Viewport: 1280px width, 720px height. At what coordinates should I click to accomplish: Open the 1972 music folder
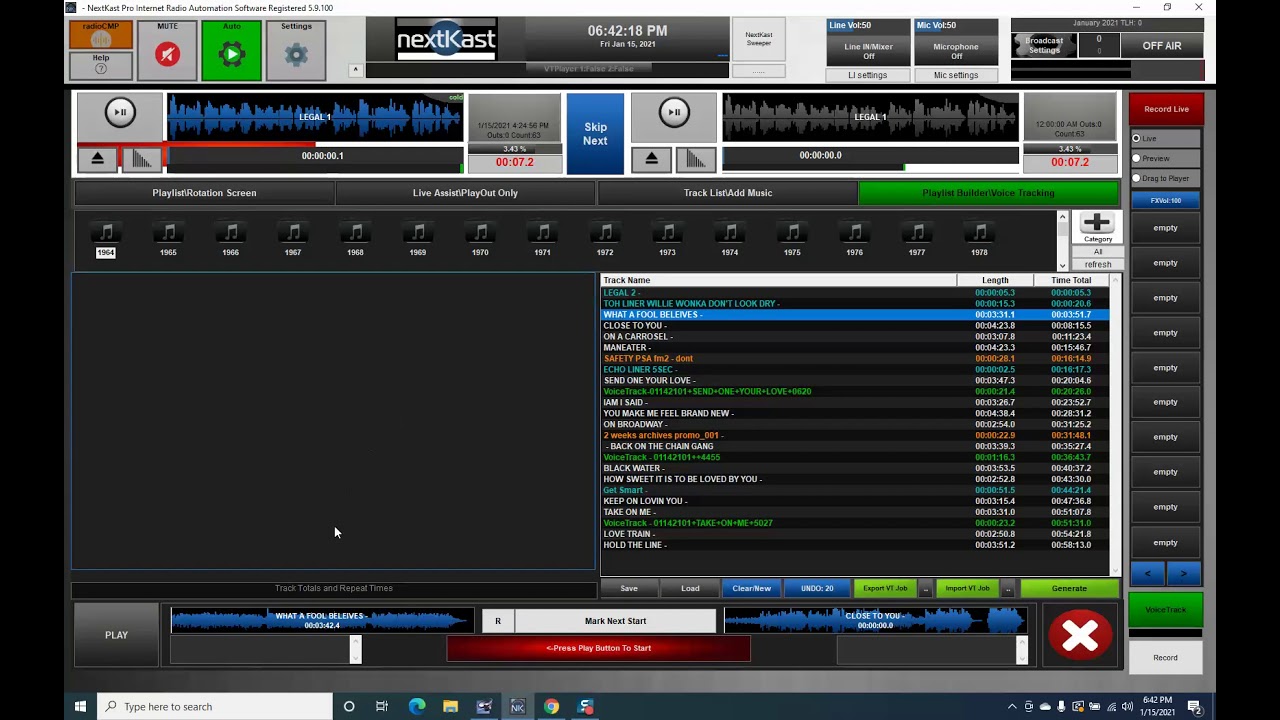pyautogui.click(x=605, y=240)
